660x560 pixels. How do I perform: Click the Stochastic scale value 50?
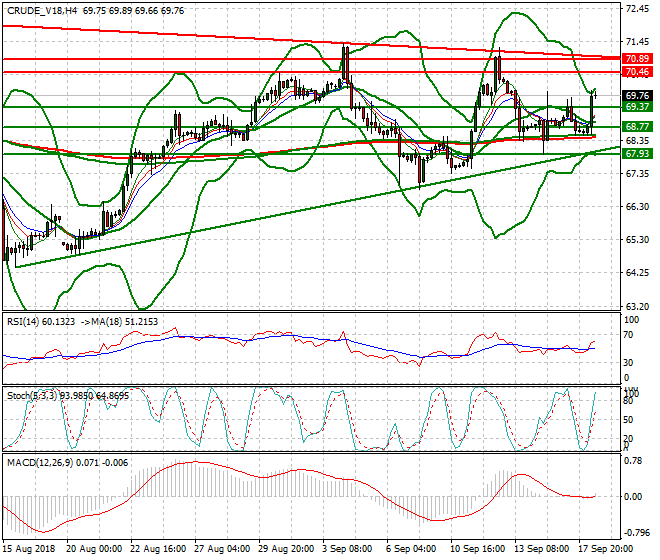pos(628,420)
